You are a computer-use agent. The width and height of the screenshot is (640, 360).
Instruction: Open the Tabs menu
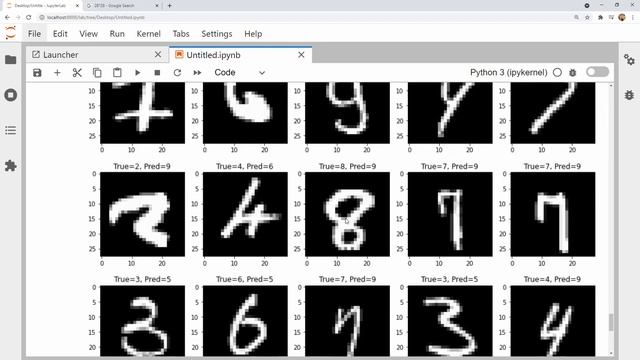181,34
